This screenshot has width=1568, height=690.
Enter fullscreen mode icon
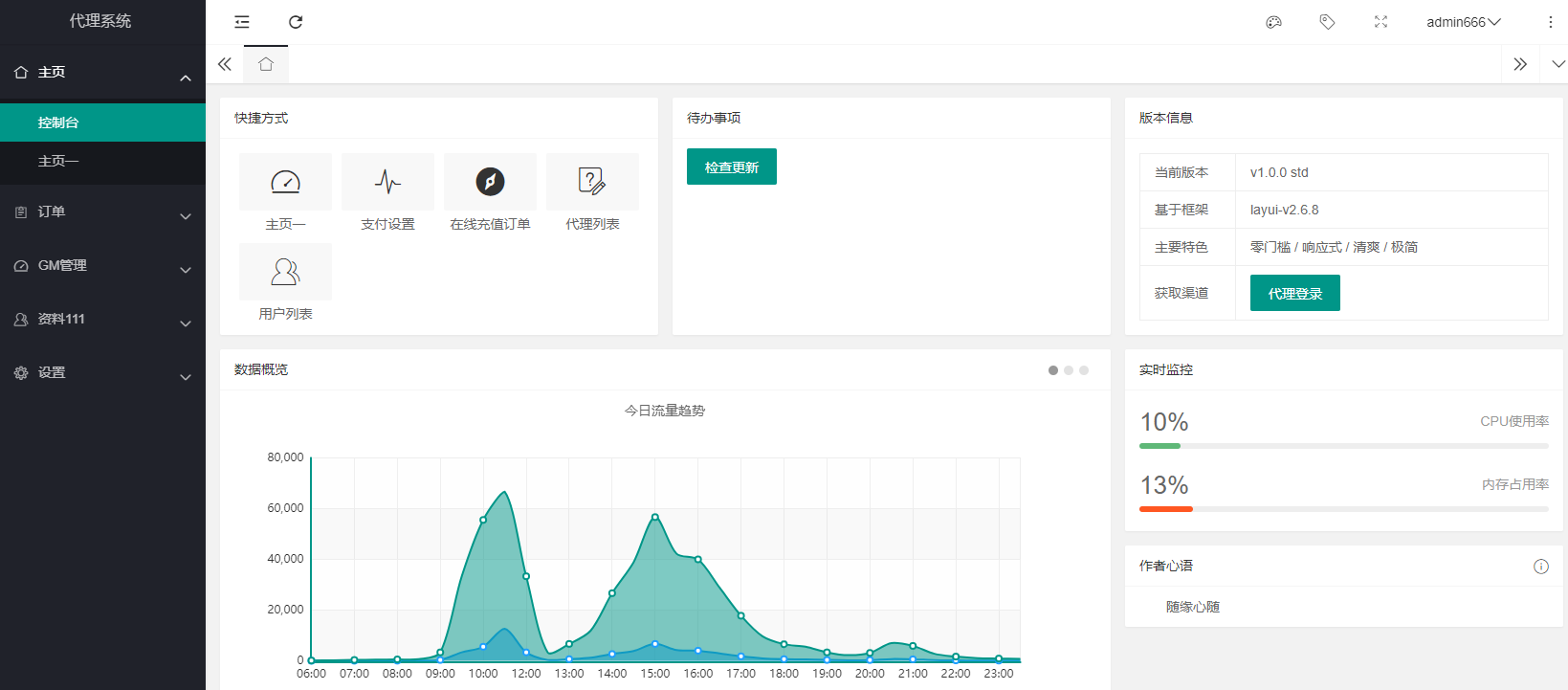(1380, 22)
